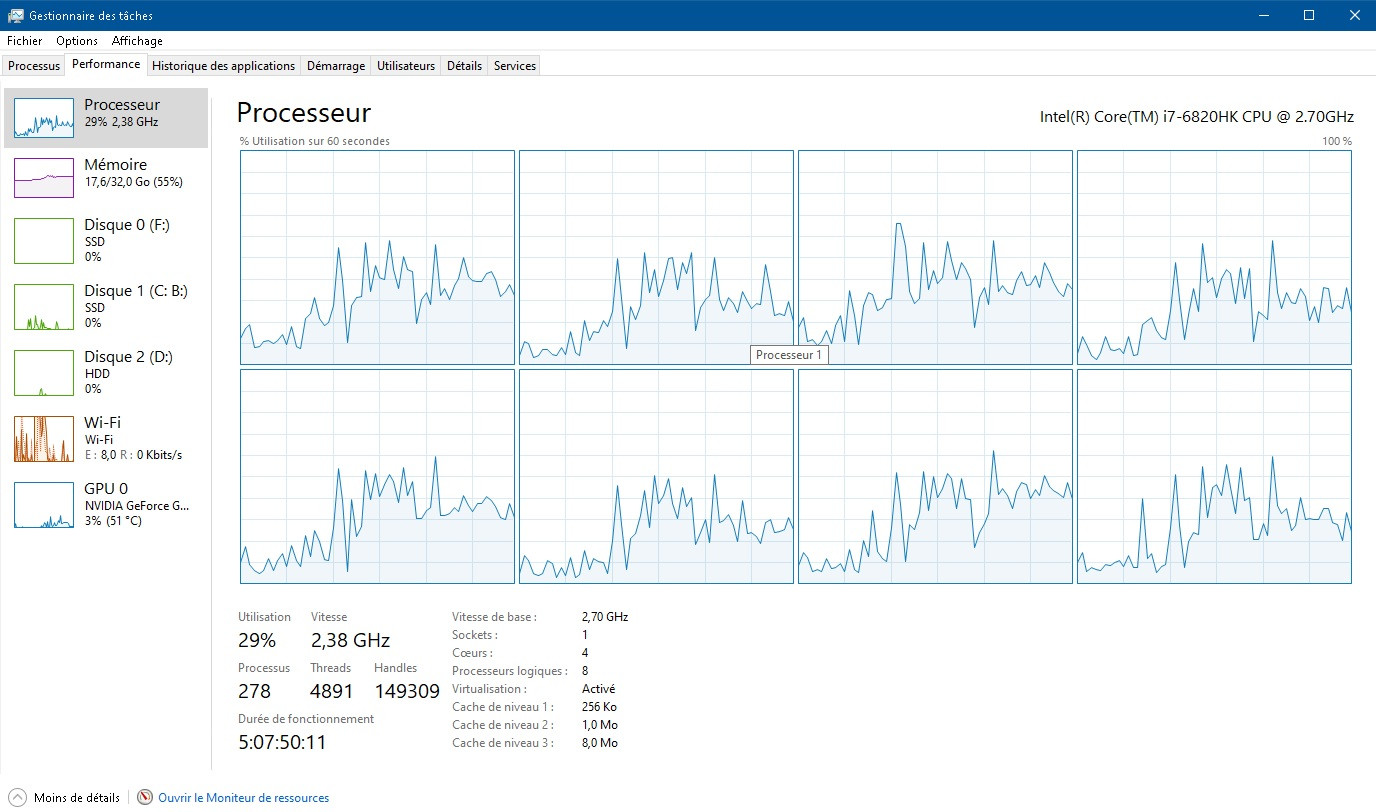Switch to the Historique des applications tab
This screenshot has width=1376, height=812.
click(224, 66)
